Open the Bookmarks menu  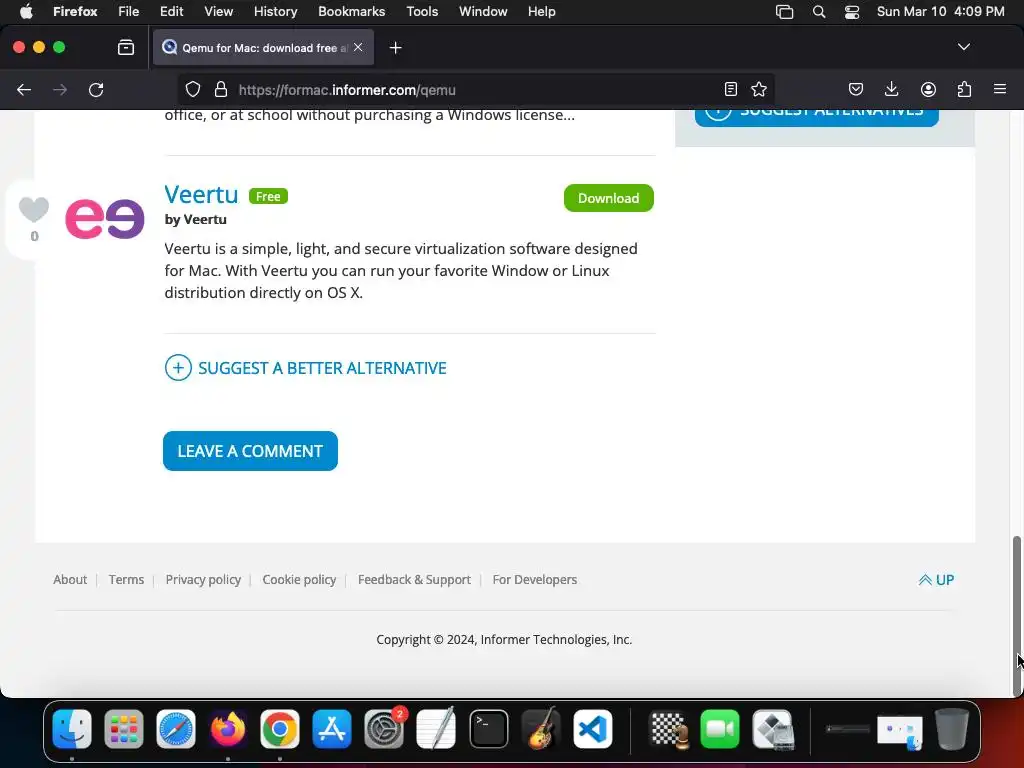coord(351,11)
